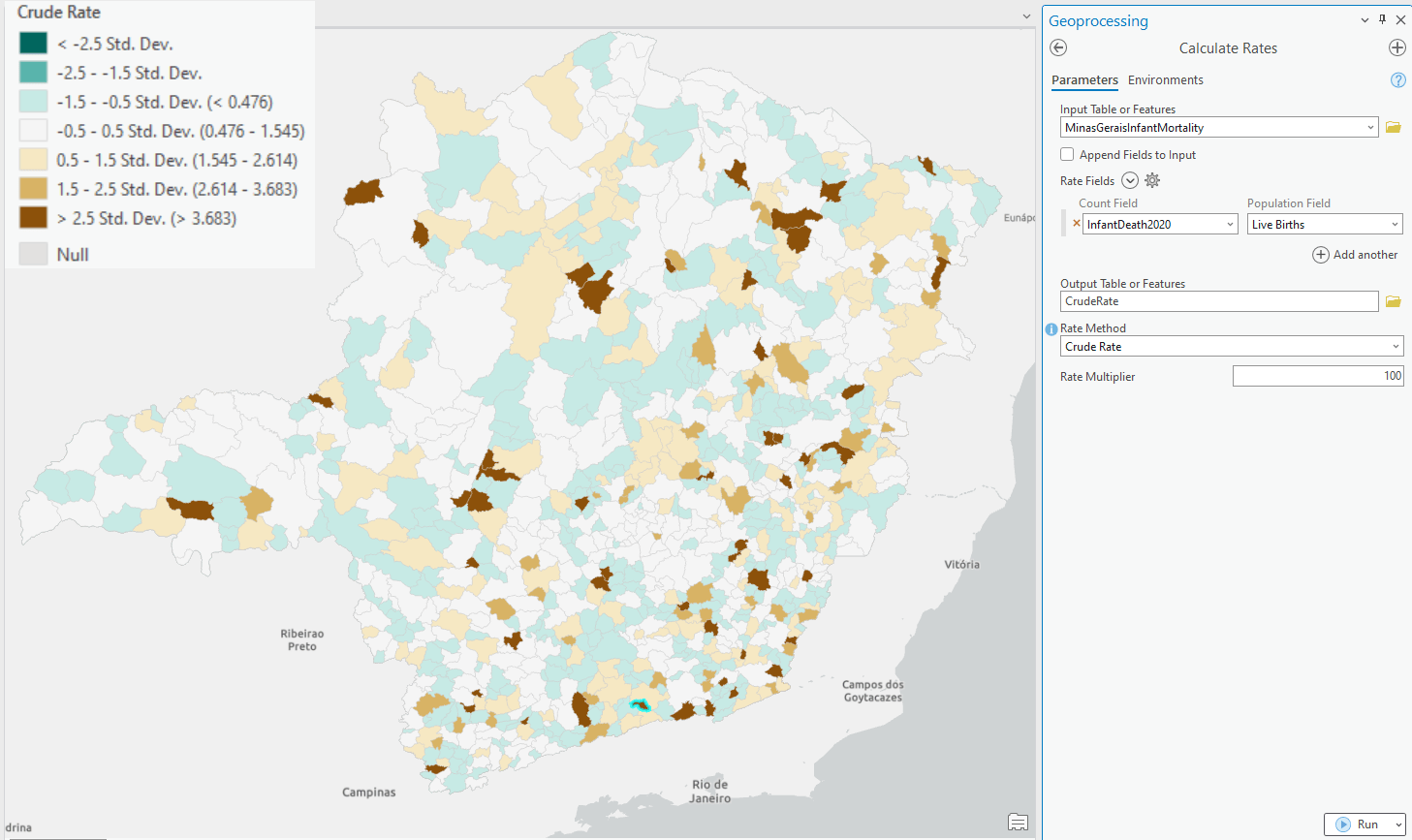
Task: Enable Append Fields to Input
Action: click(x=1067, y=153)
